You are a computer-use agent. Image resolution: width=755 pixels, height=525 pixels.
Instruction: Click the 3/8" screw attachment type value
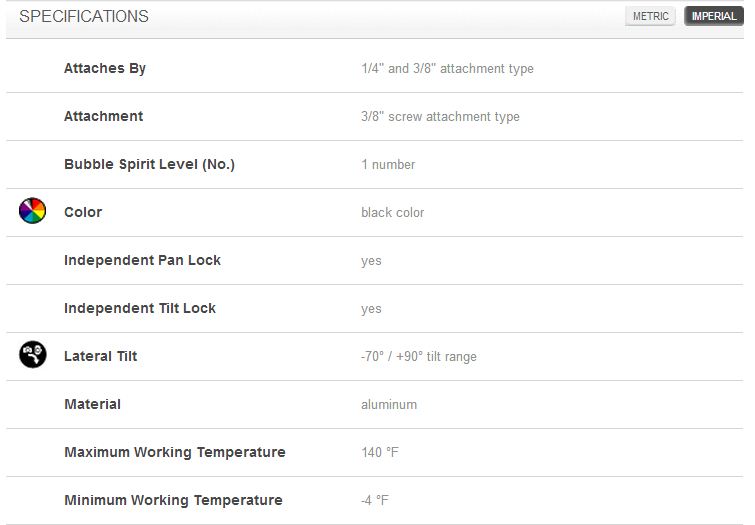(441, 117)
